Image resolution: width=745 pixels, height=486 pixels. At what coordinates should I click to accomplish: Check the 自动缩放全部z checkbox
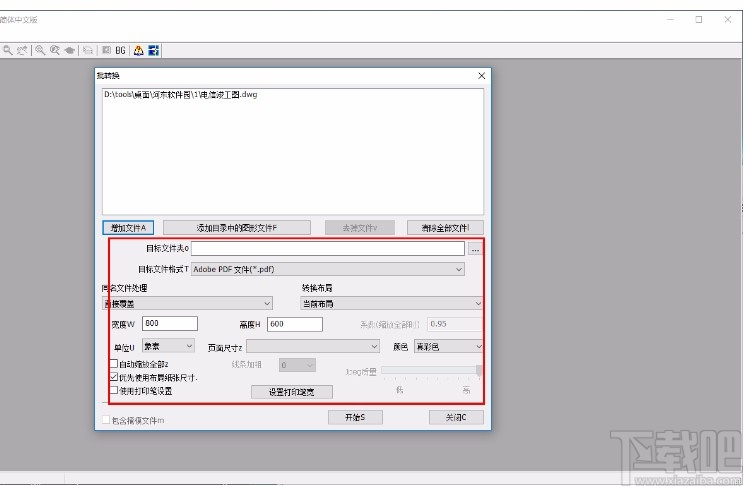coord(114,364)
